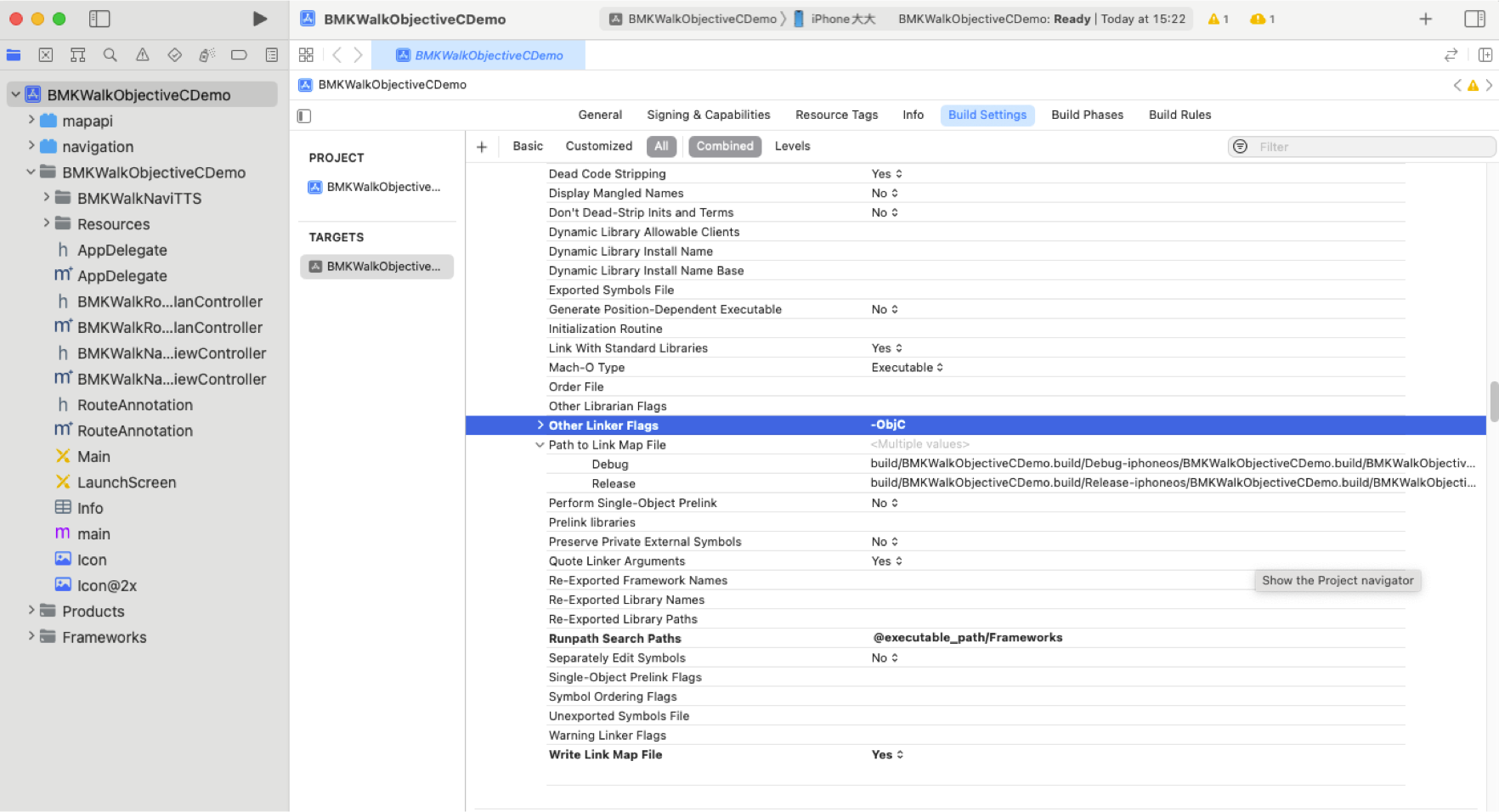Collapse the Path to Link Map File row
Image resolution: width=1499 pixels, height=812 pixels.
pos(540,445)
